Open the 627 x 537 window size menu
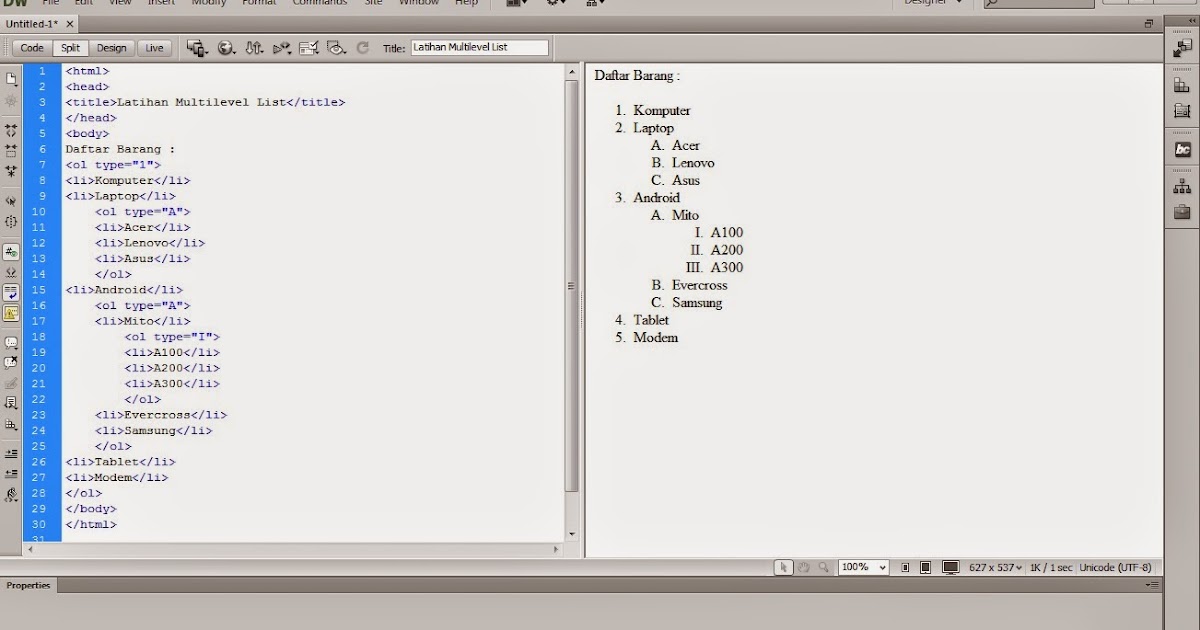Image resolution: width=1200 pixels, height=630 pixels. [995, 567]
